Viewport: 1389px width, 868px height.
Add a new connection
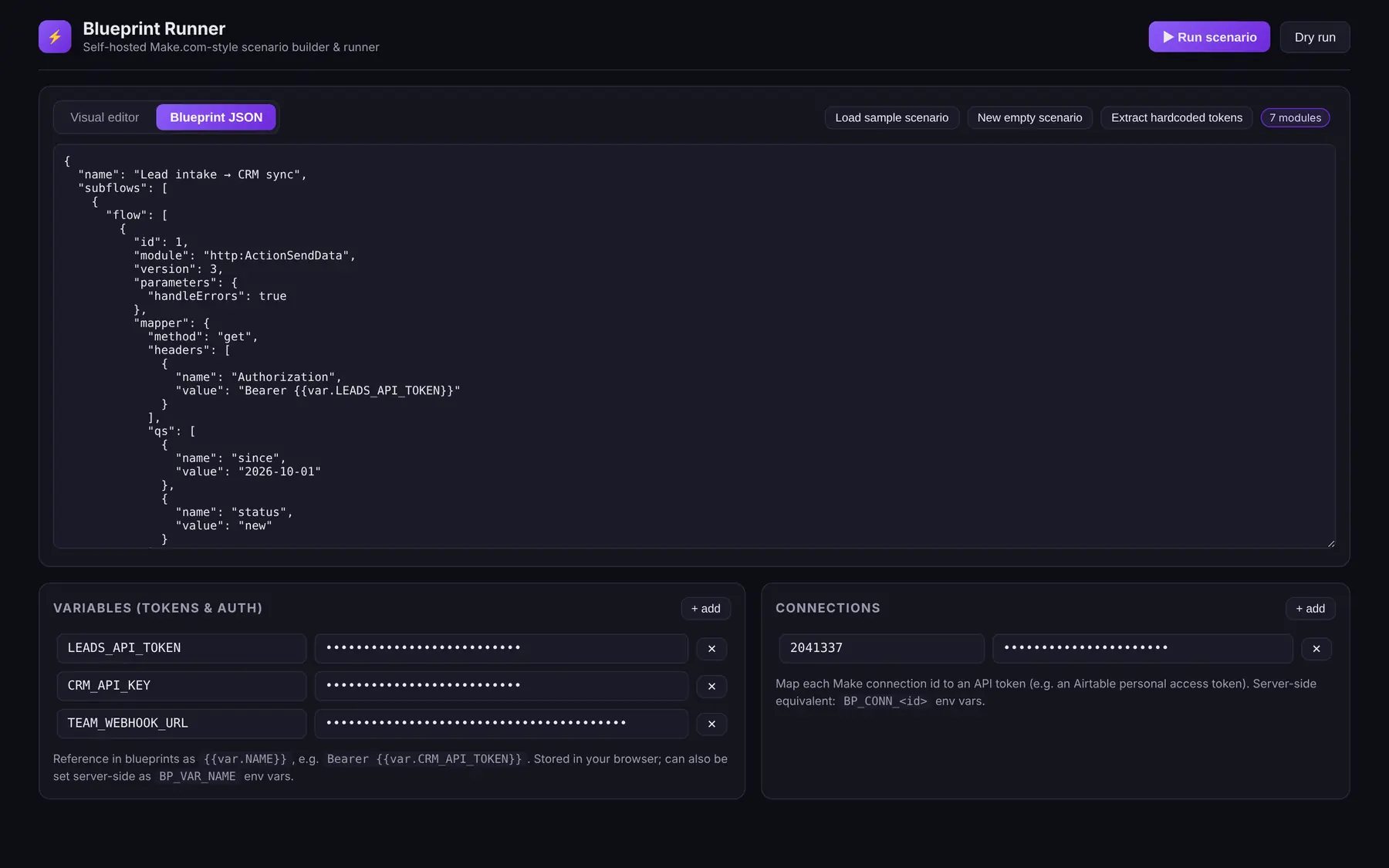pyautogui.click(x=1310, y=609)
